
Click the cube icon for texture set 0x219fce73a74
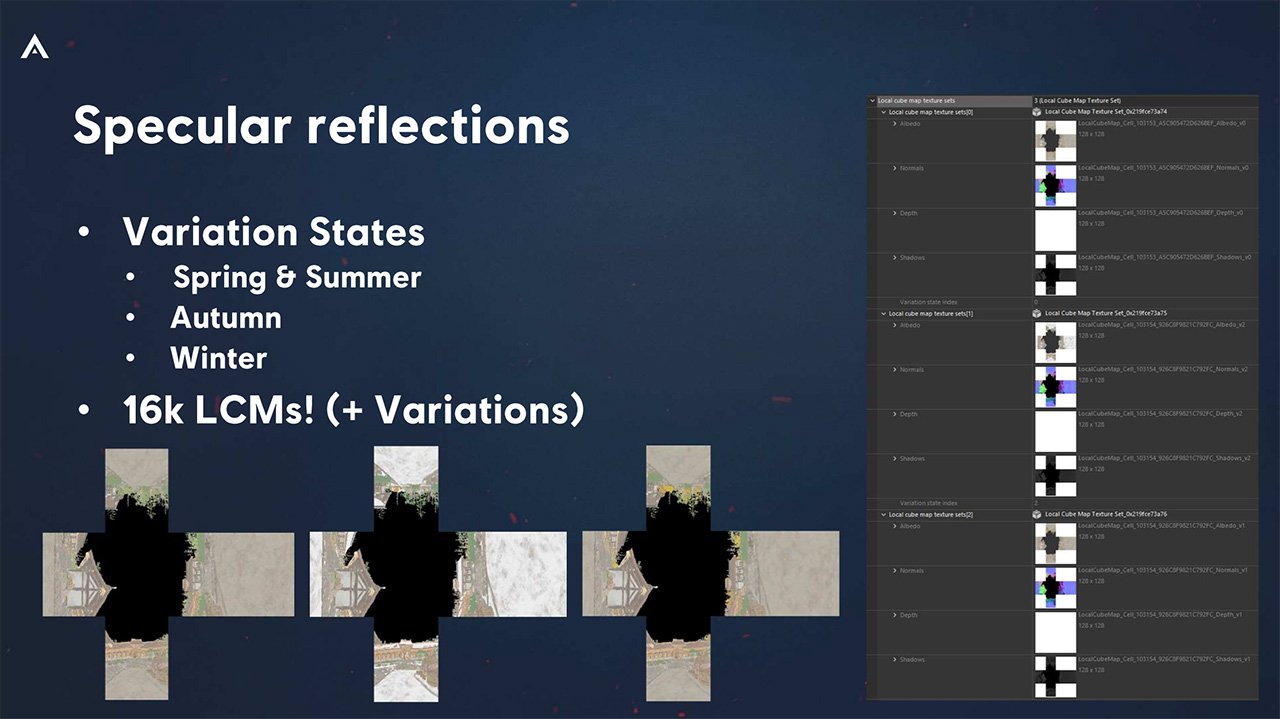(1038, 112)
